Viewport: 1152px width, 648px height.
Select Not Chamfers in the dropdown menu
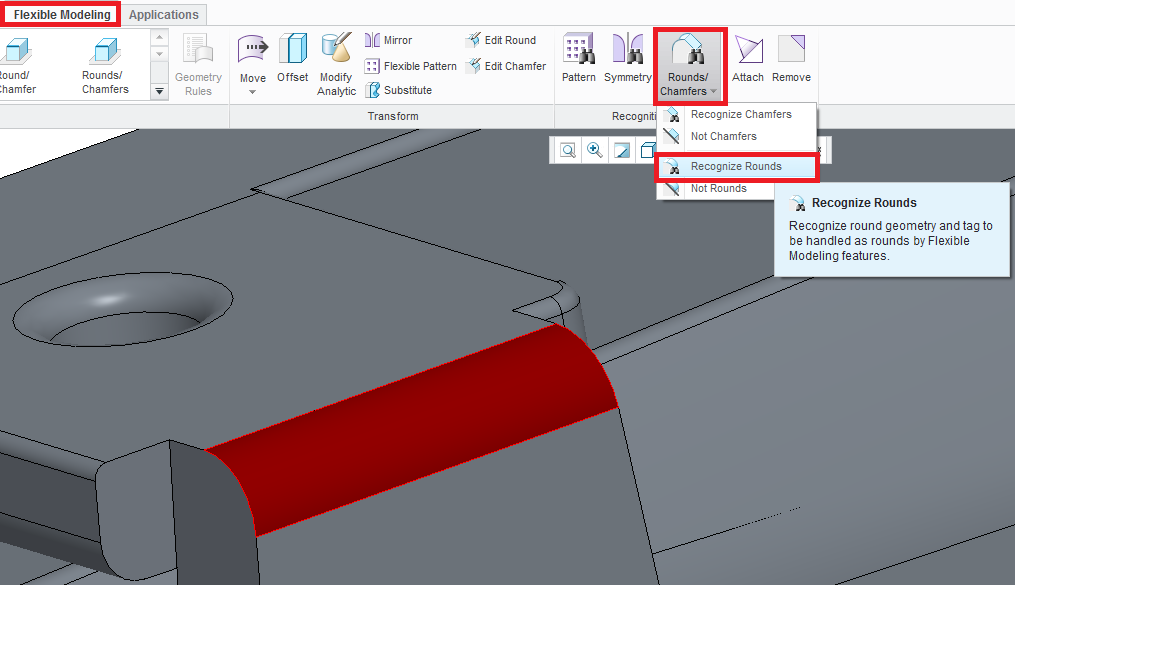[x=723, y=137]
